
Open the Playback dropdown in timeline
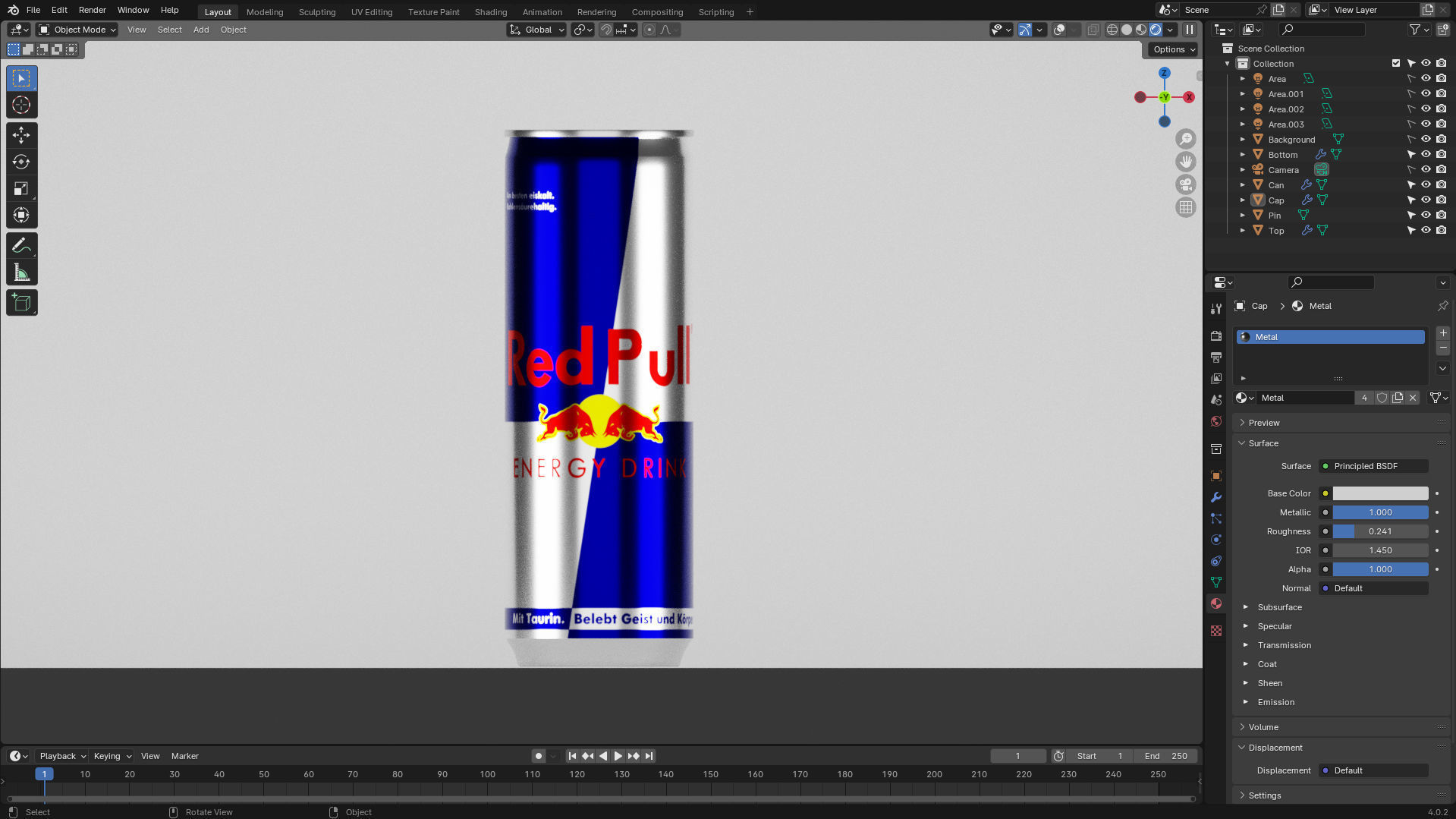pyautogui.click(x=62, y=756)
